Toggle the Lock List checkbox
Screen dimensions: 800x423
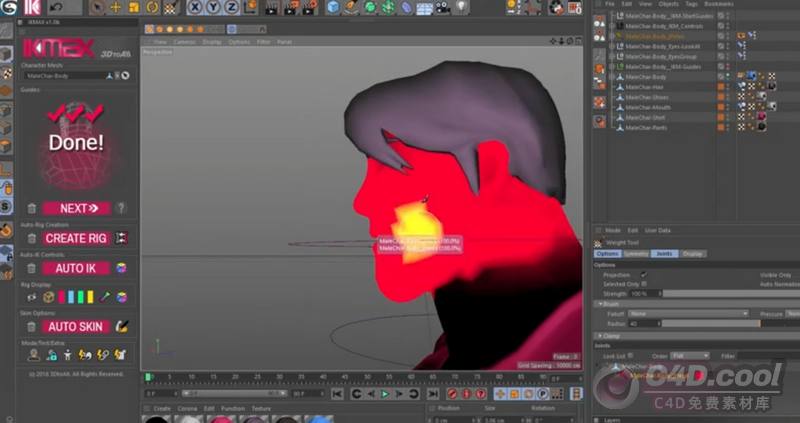click(631, 356)
